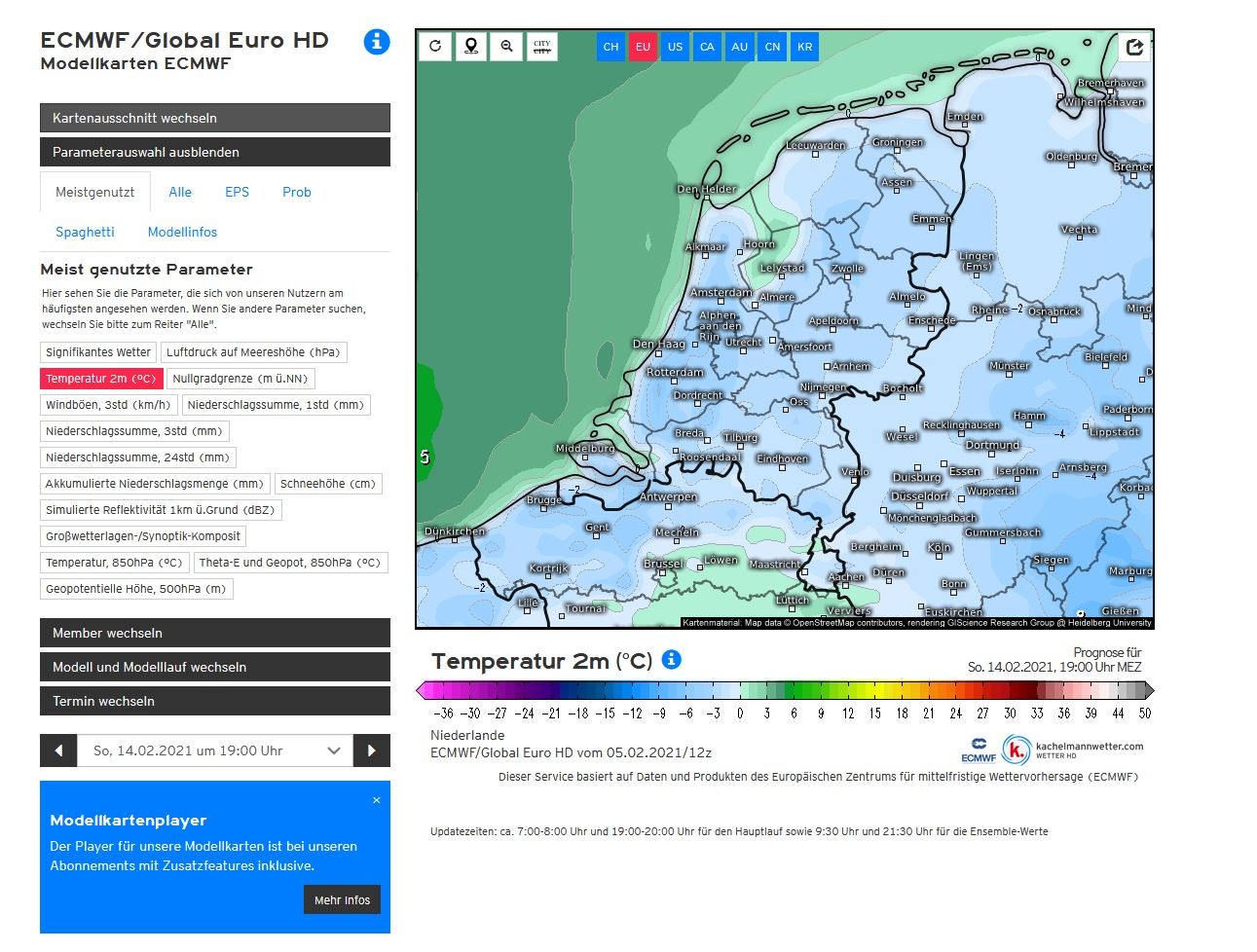Switch to the Spaghetti tab

pos(85,232)
